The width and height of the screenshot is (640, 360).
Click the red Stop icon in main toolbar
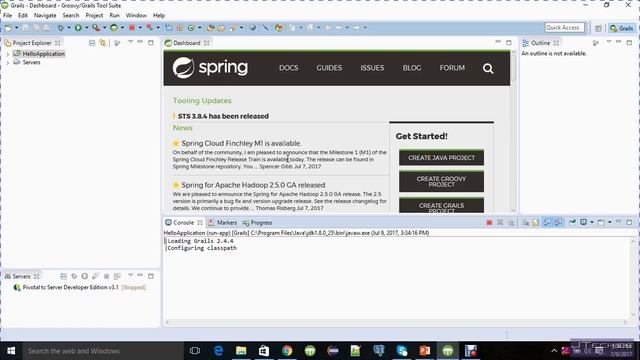pos(132,28)
